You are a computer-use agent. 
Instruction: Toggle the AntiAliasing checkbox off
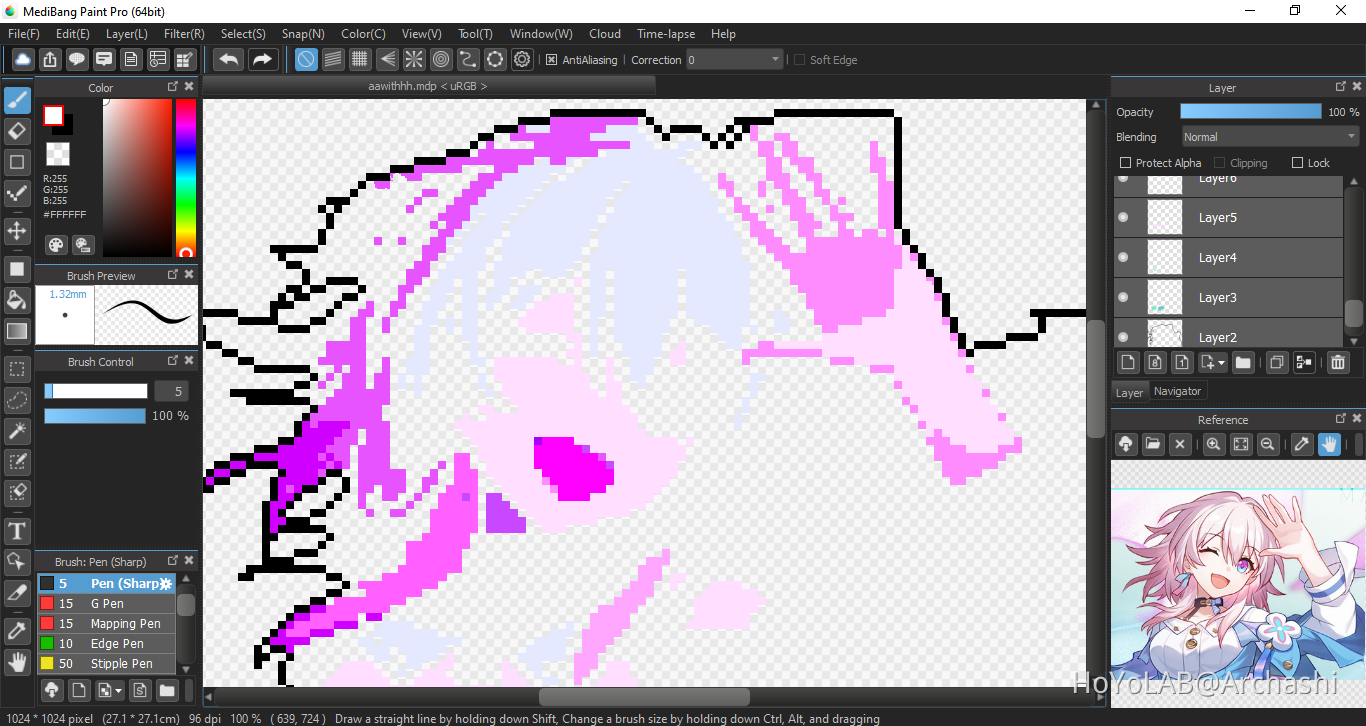(x=552, y=59)
